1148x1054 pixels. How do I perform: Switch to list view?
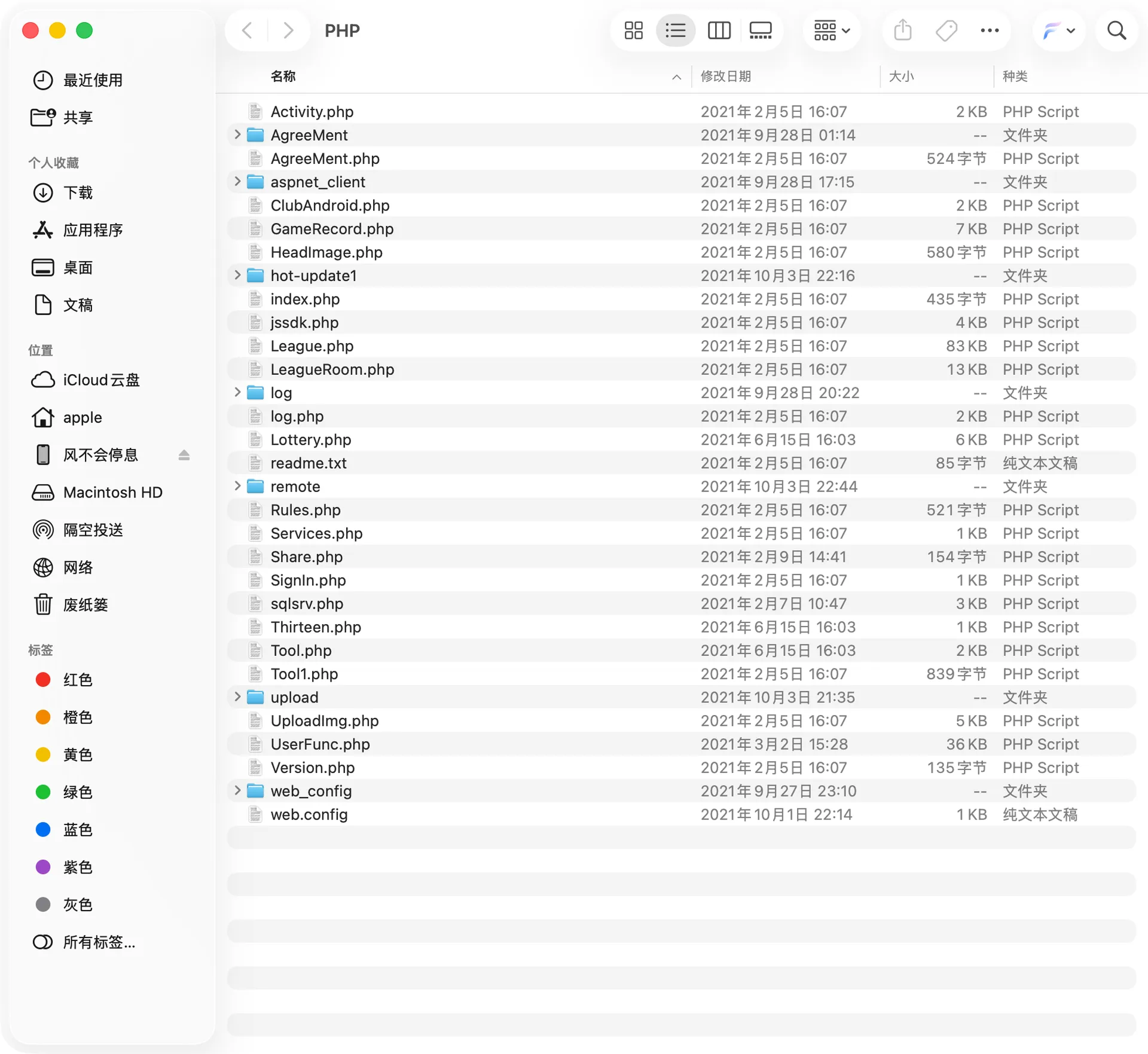point(676,30)
